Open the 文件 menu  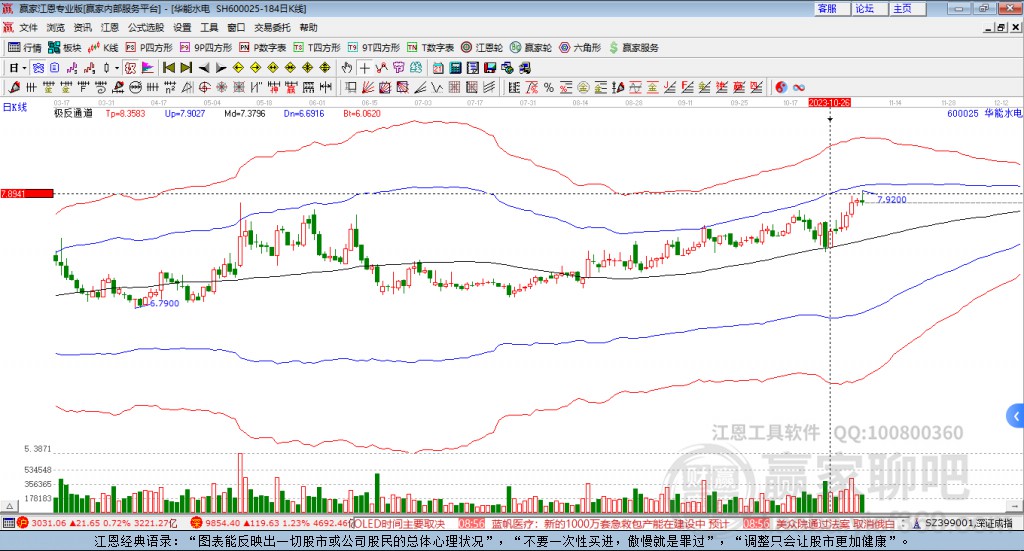click(28, 27)
